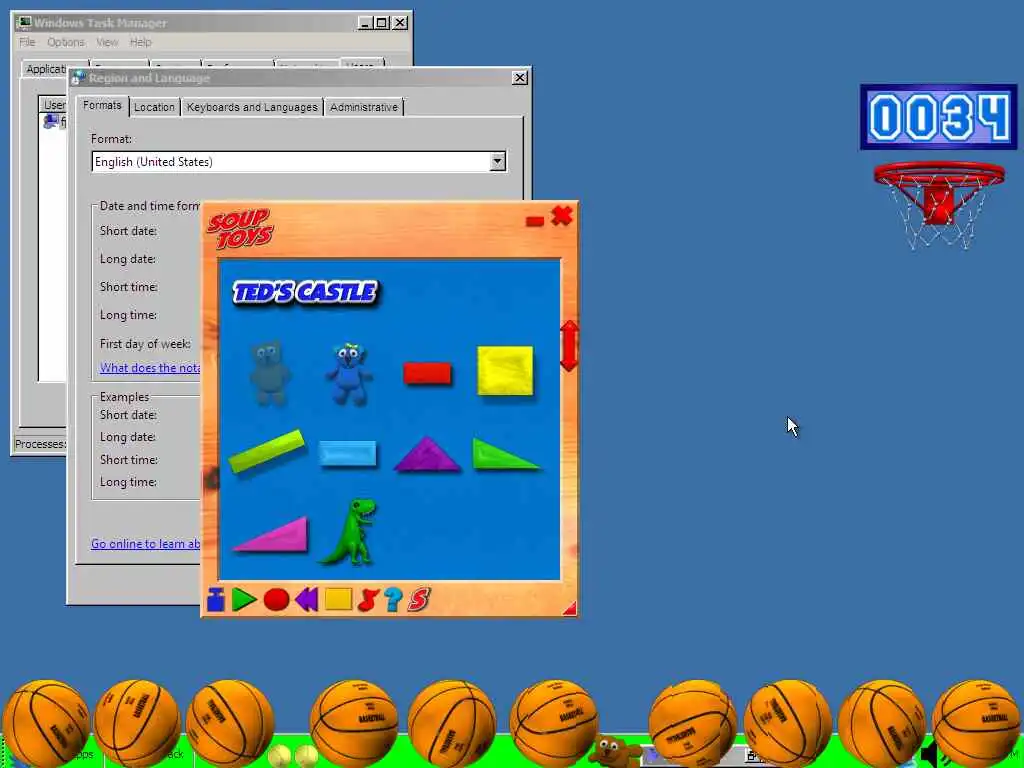
Task: Close the Region and Language dialog
Action: tap(520, 78)
